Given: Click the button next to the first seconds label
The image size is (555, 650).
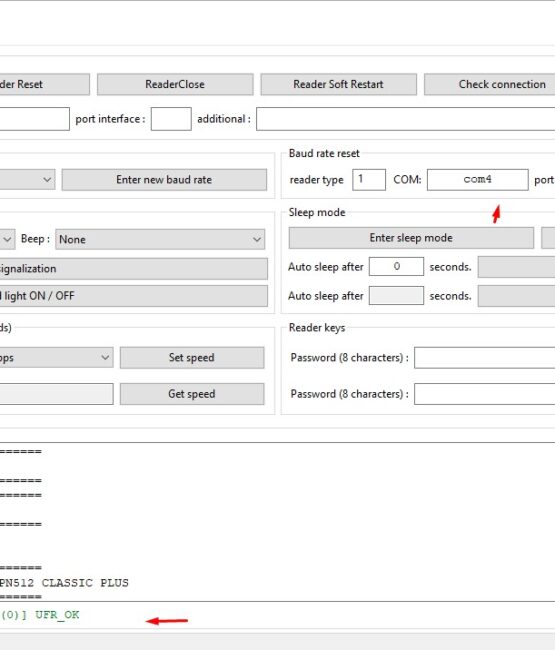Looking at the screenshot, I should pos(516,267).
